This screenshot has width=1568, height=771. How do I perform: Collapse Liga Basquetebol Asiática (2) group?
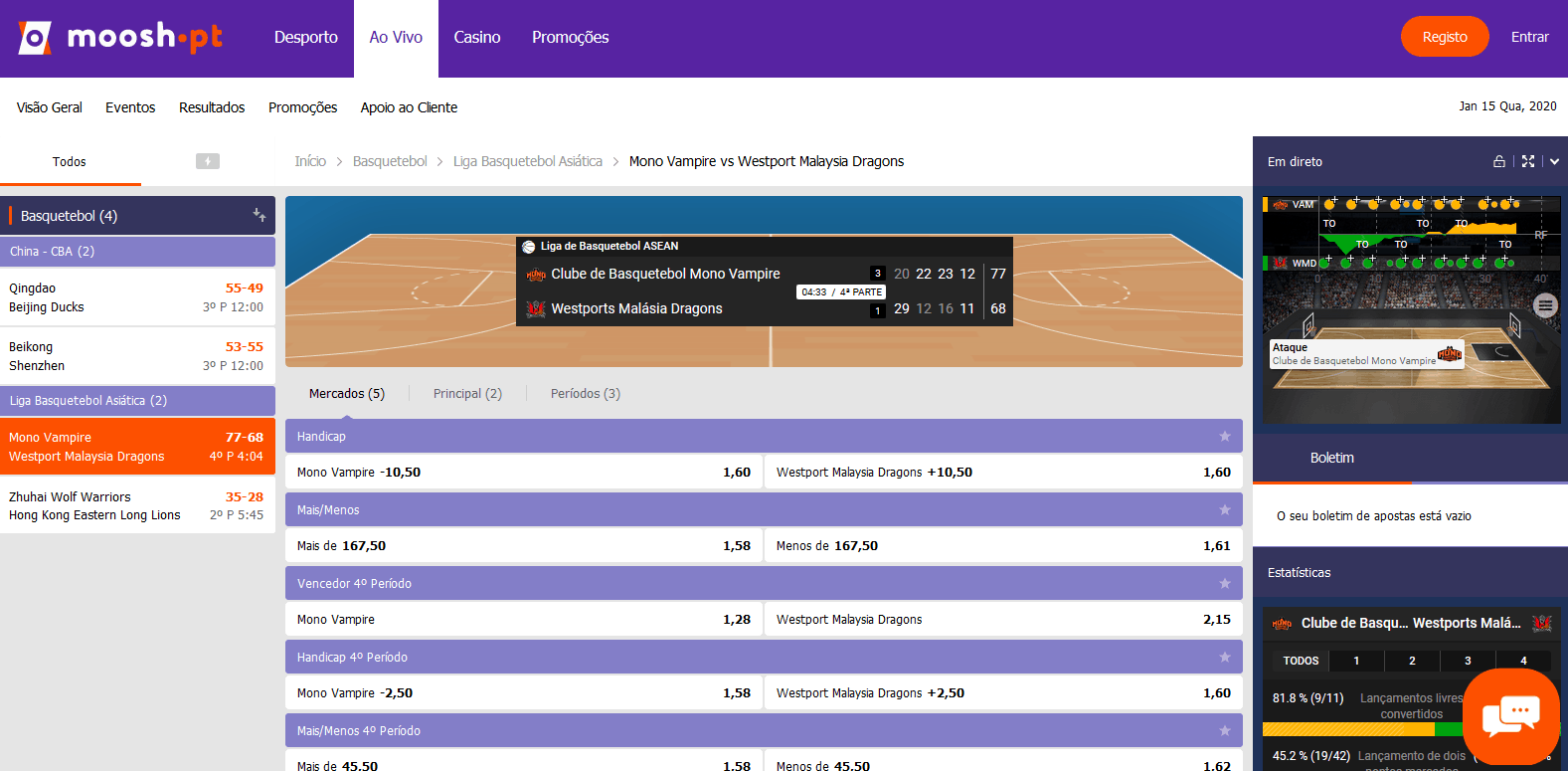pos(137,401)
